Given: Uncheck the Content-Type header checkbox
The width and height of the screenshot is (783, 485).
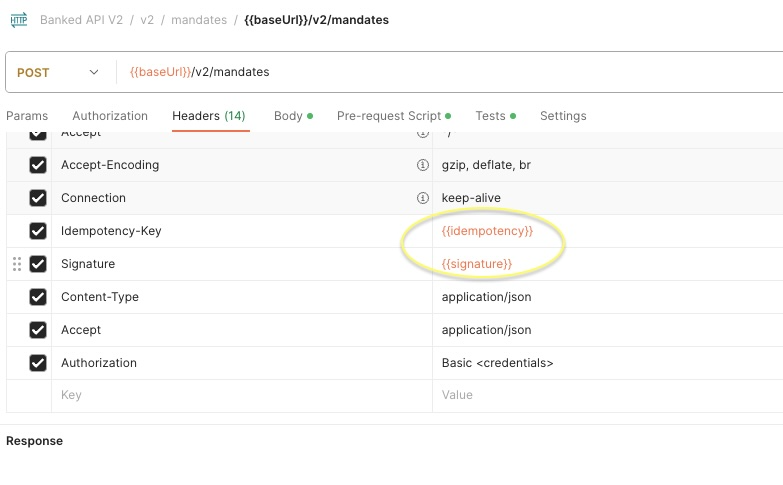Looking at the screenshot, I should click(38, 297).
